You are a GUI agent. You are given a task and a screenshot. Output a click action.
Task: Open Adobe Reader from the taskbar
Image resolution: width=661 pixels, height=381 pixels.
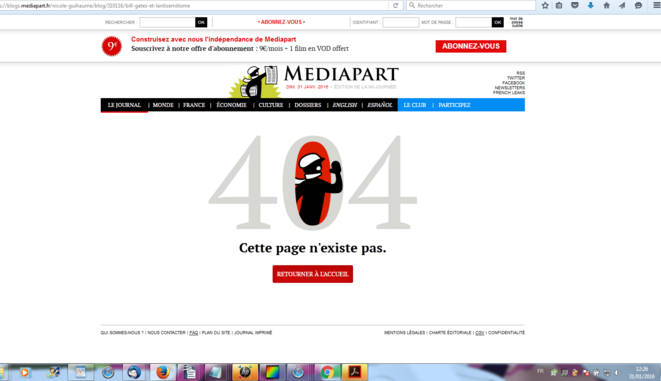(x=355, y=373)
